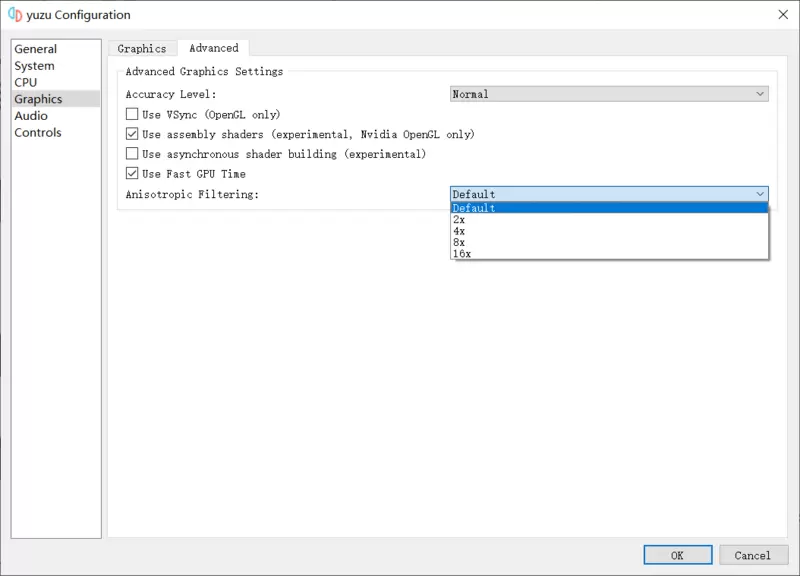The height and width of the screenshot is (576, 800).
Task: Click the yuzu logo icon in title bar
Action: click(15, 15)
